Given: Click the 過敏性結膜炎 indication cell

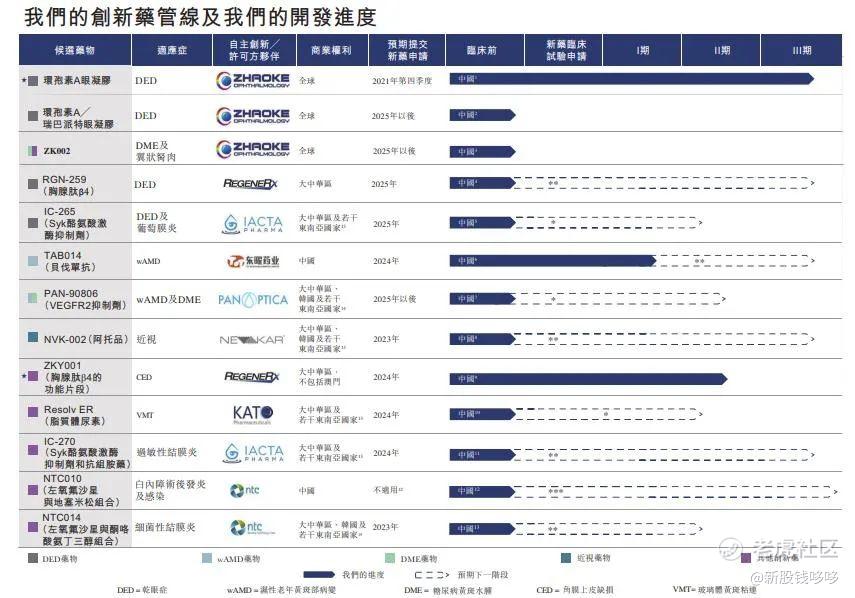Looking at the screenshot, I should point(166,452).
